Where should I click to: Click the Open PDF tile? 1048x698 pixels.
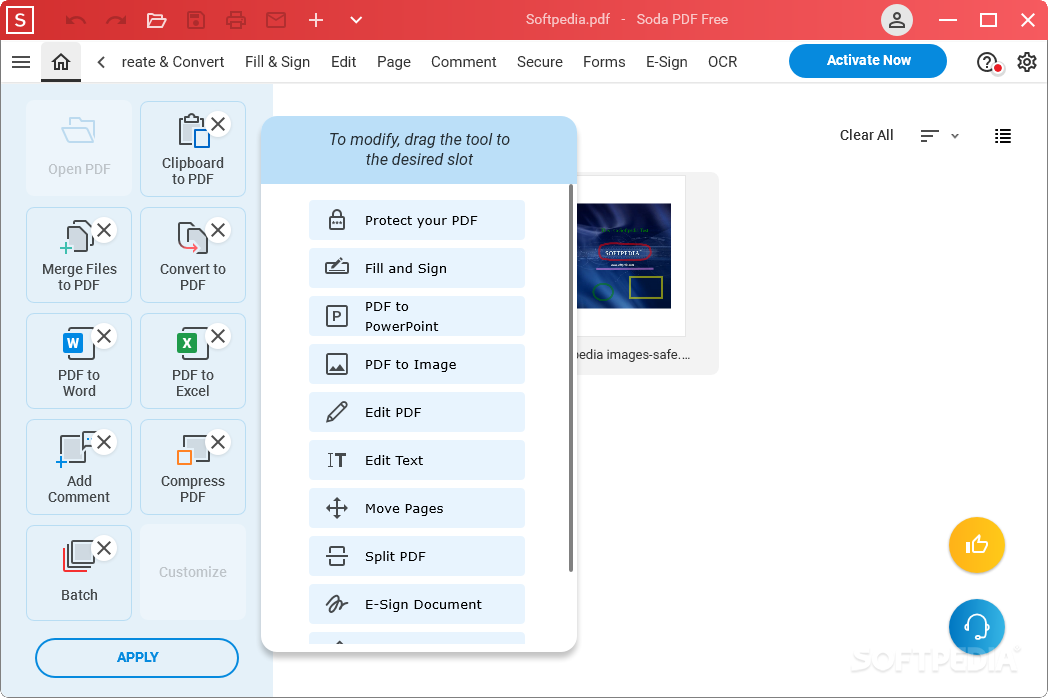(x=79, y=148)
